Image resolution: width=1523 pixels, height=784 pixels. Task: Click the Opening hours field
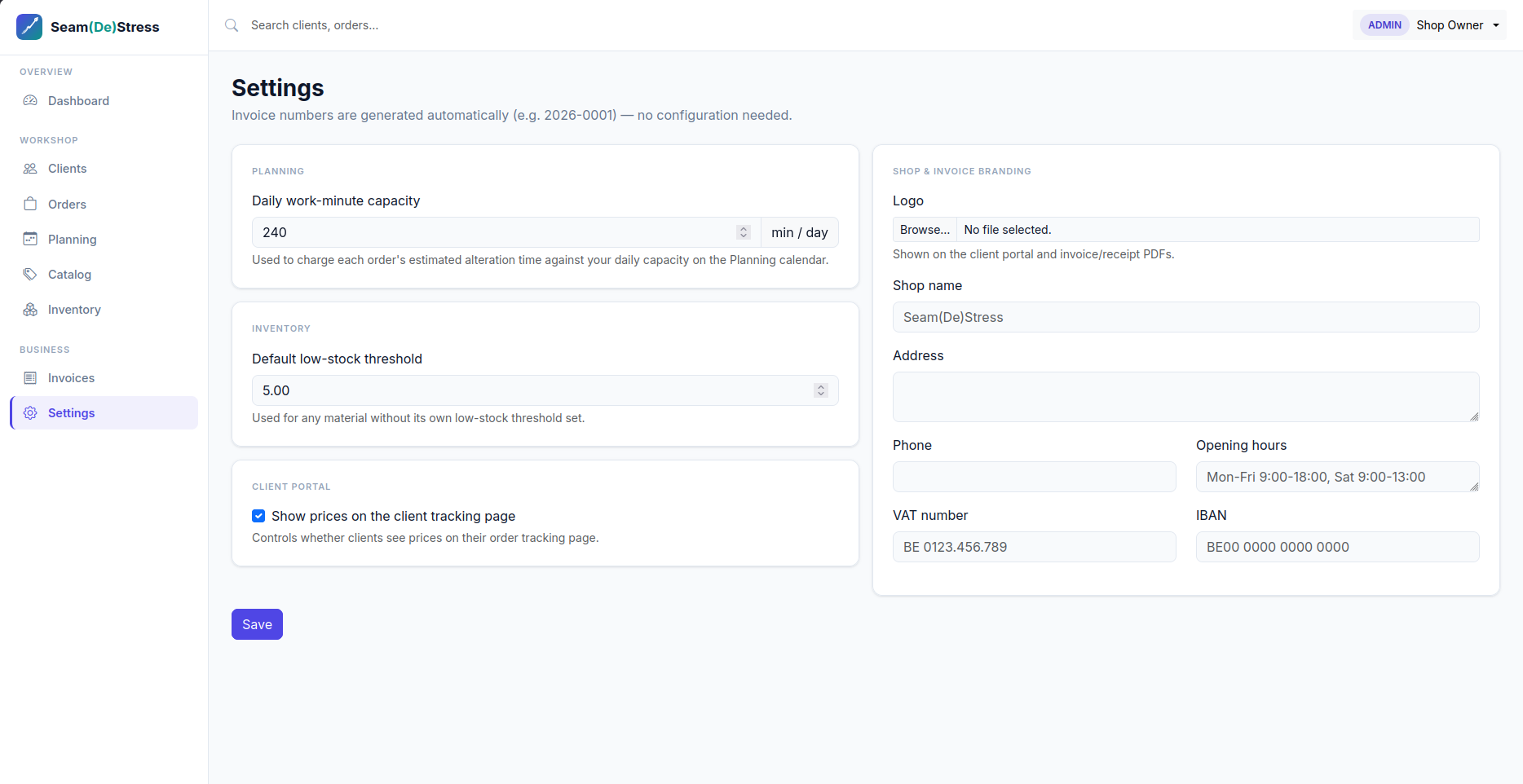[x=1338, y=477]
